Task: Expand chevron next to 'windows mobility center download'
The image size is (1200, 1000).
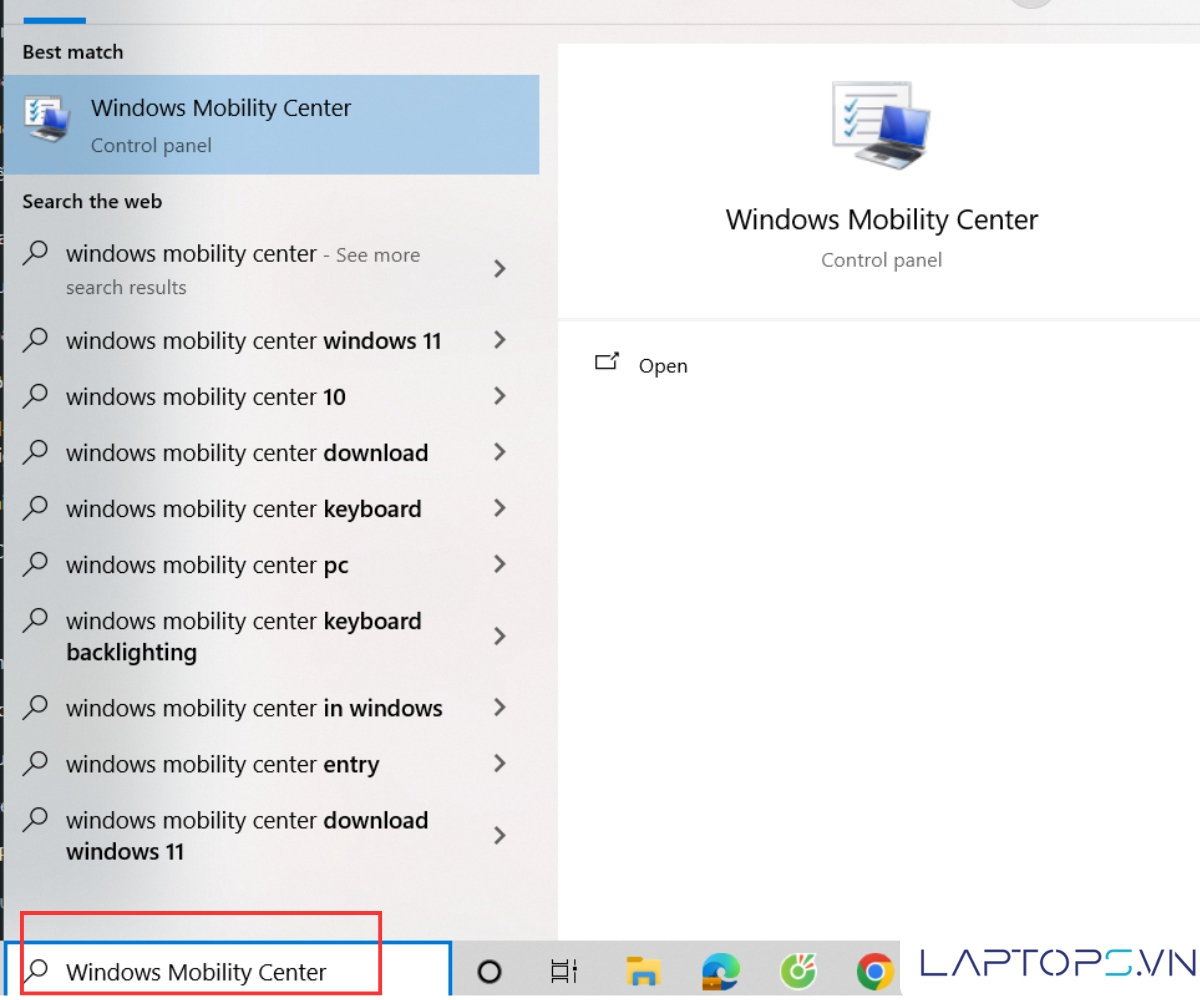Action: [500, 452]
